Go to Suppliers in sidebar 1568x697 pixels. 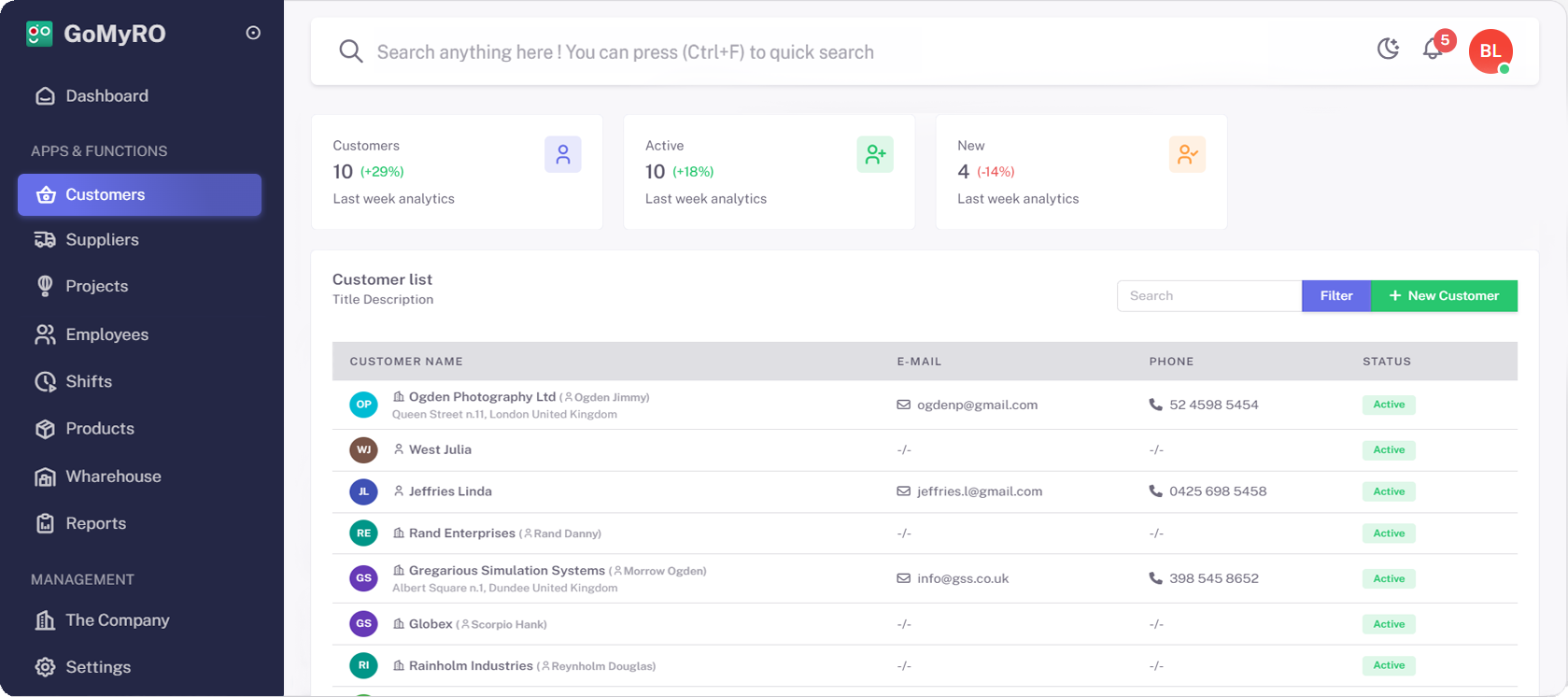[x=102, y=240]
